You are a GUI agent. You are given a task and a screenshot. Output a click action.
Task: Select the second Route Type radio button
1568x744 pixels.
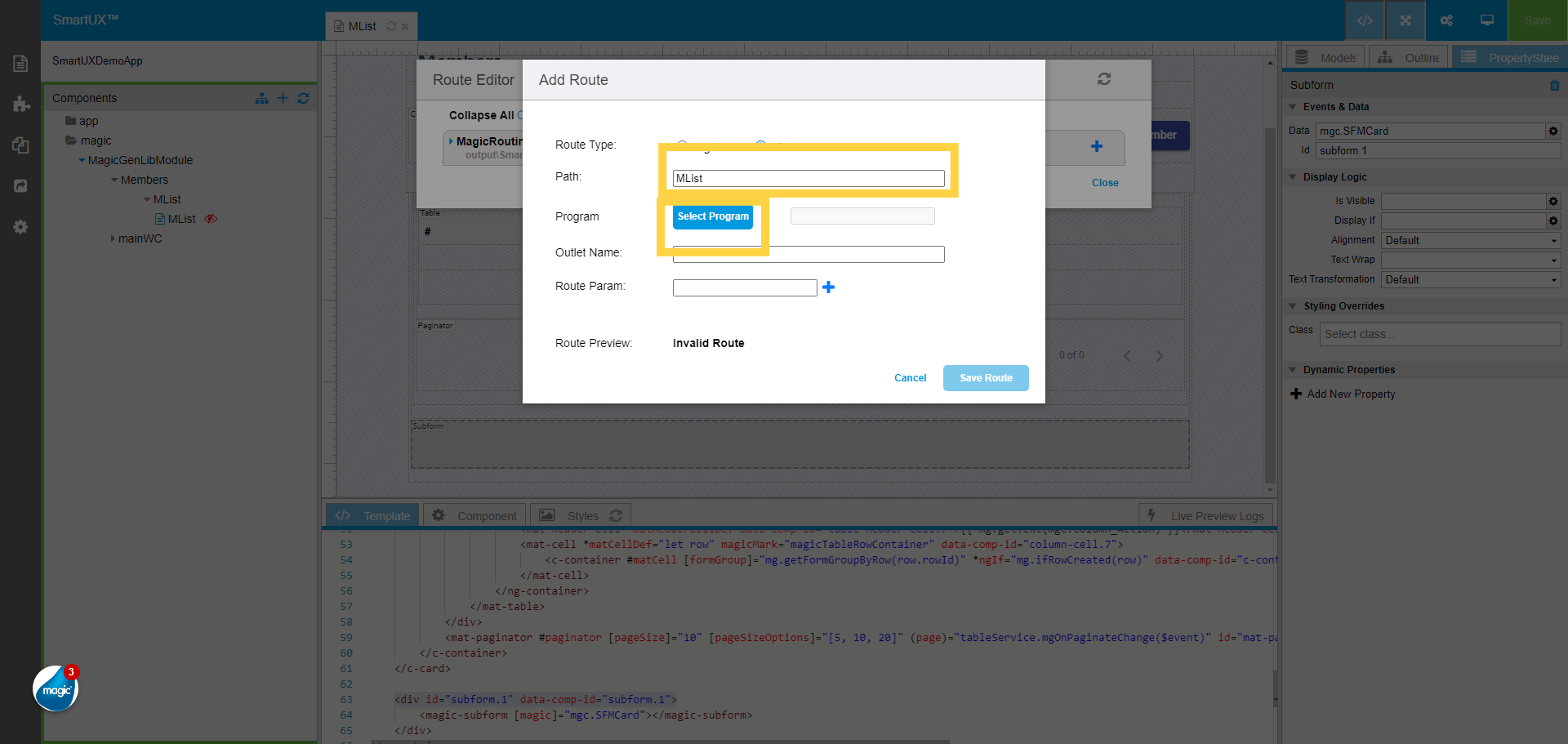(x=761, y=145)
